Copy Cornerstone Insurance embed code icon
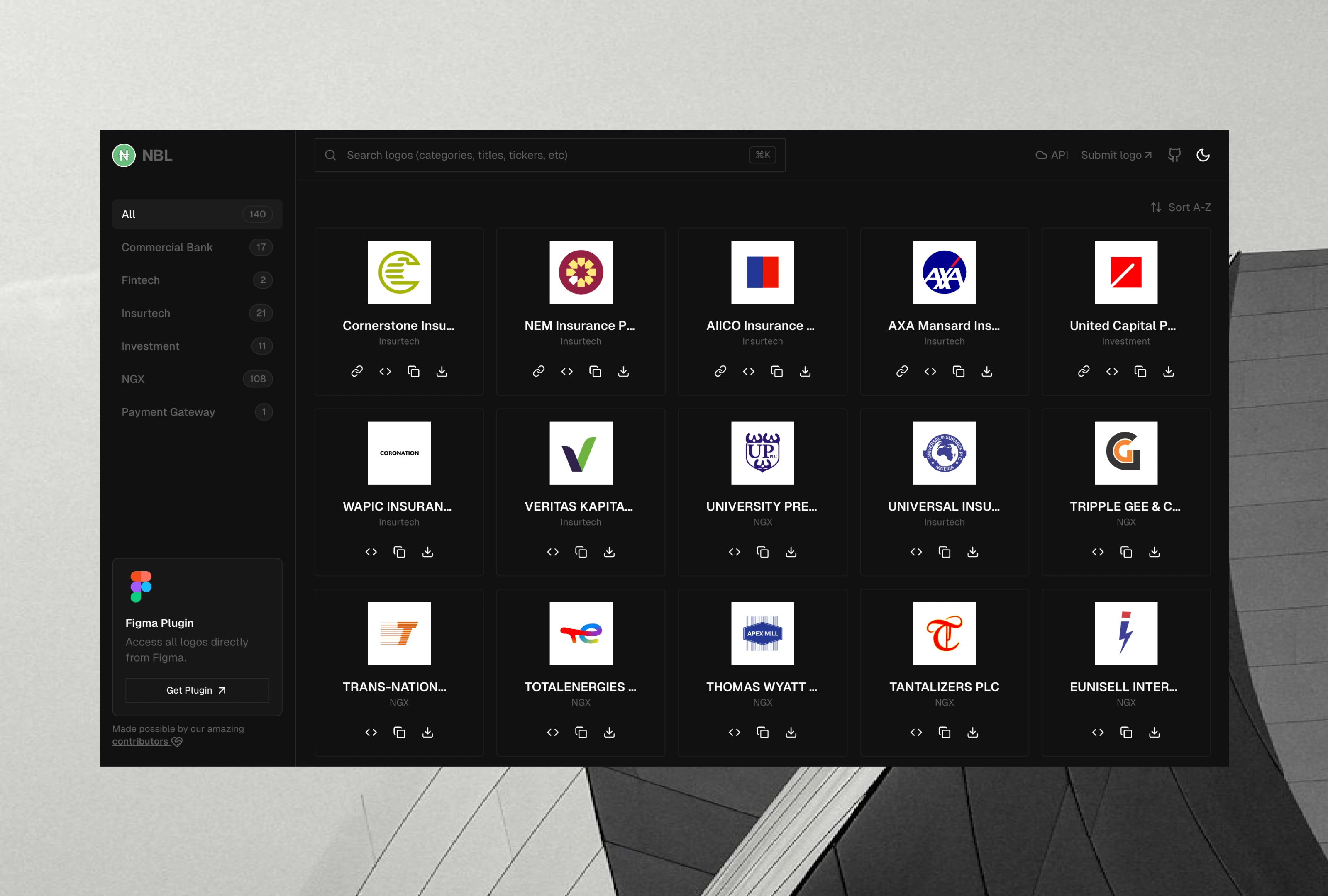The height and width of the screenshot is (896, 1328). pyautogui.click(x=385, y=372)
